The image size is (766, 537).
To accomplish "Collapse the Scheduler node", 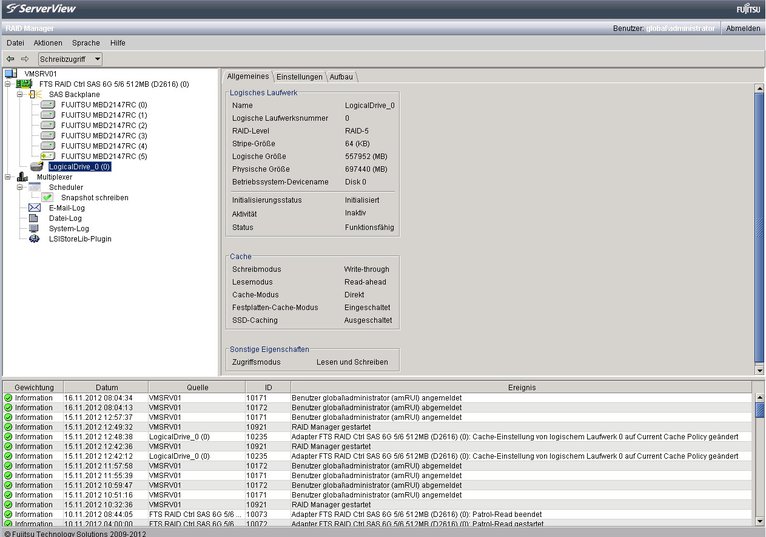I will [20, 187].
